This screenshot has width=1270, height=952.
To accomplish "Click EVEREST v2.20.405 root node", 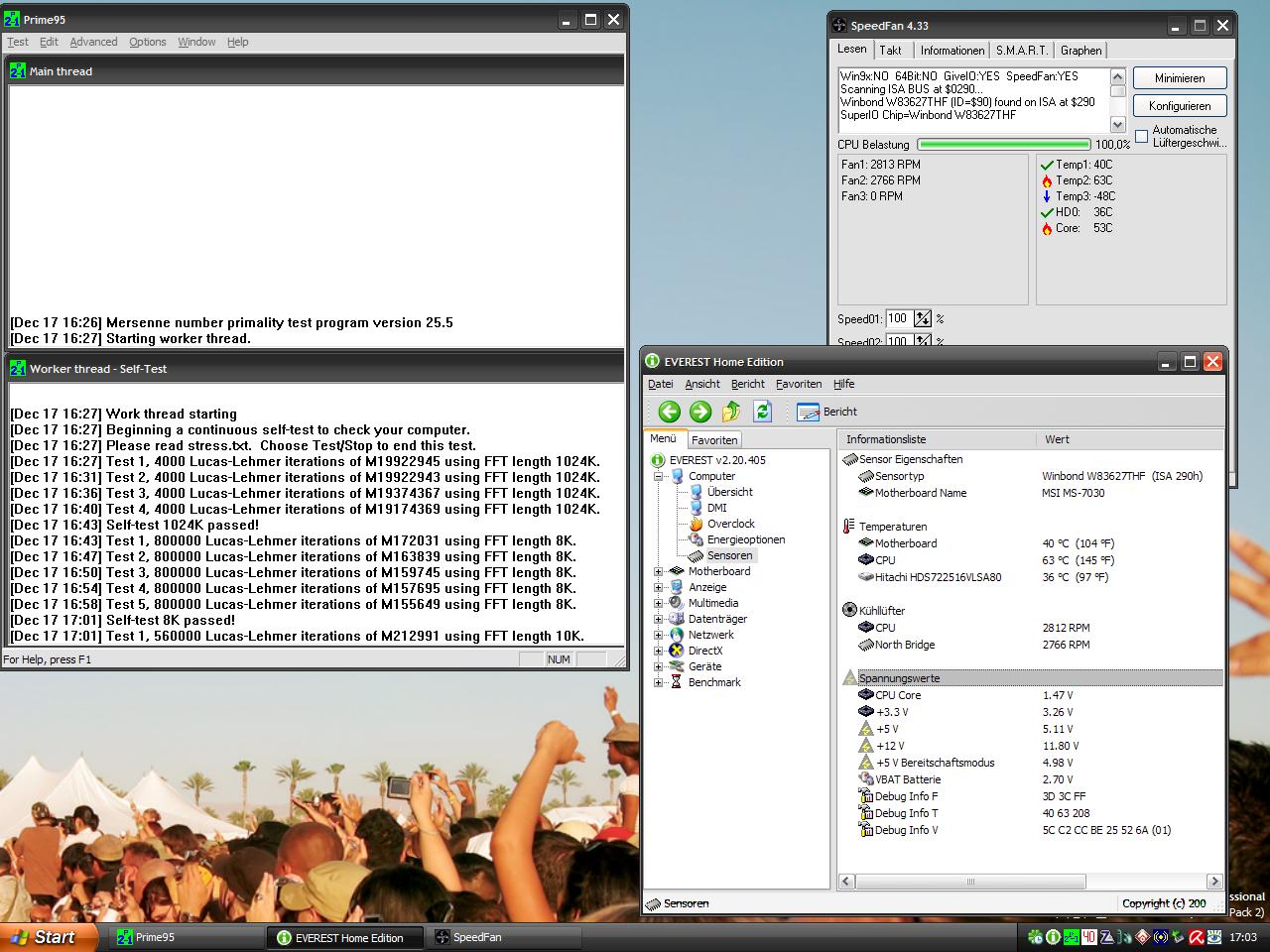I will [717, 460].
